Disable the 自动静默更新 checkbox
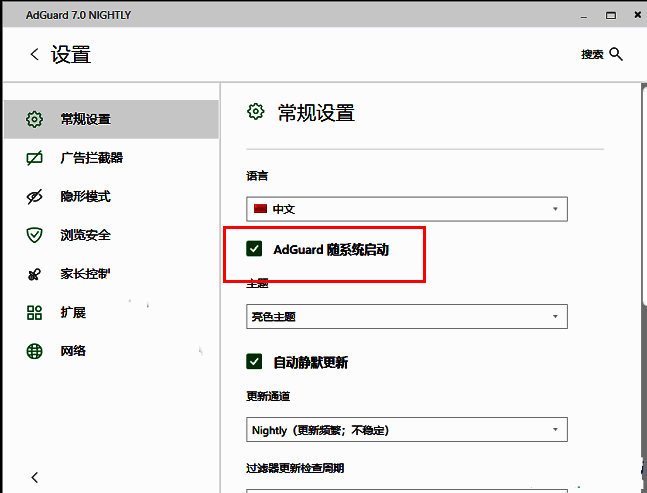 (x=255, y=361)
